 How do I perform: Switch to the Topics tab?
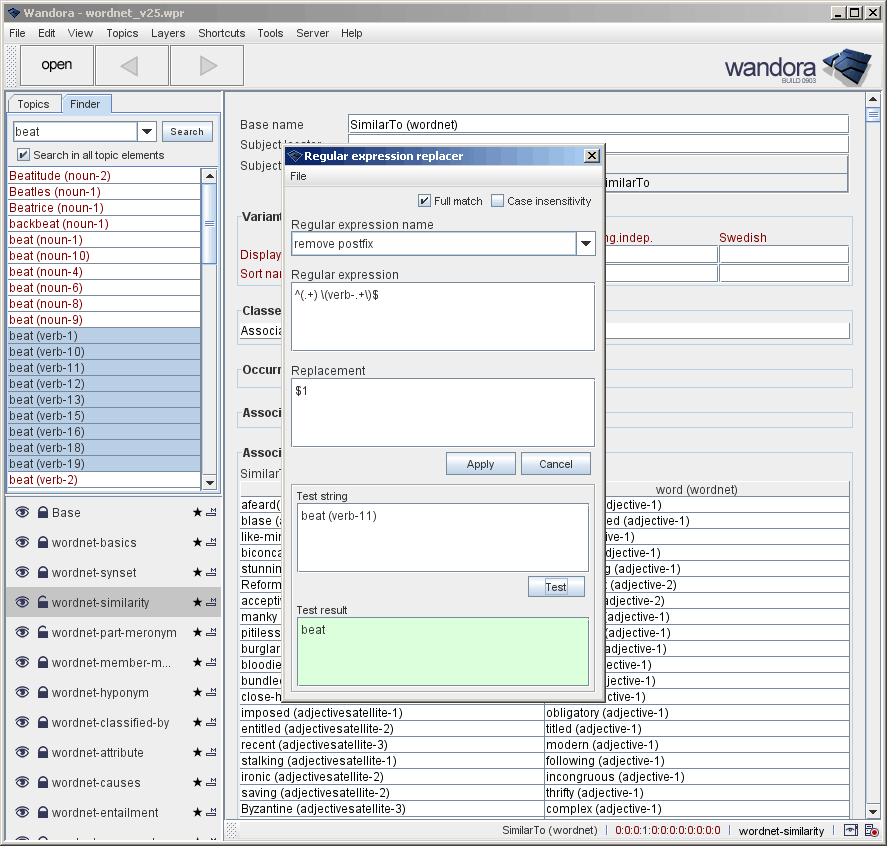pos(33,103)
